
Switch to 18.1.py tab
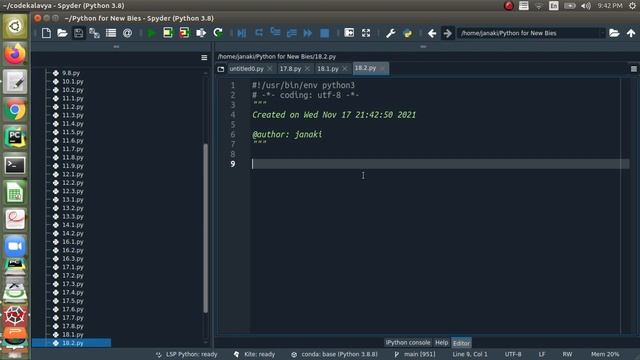tap(328, 69)
